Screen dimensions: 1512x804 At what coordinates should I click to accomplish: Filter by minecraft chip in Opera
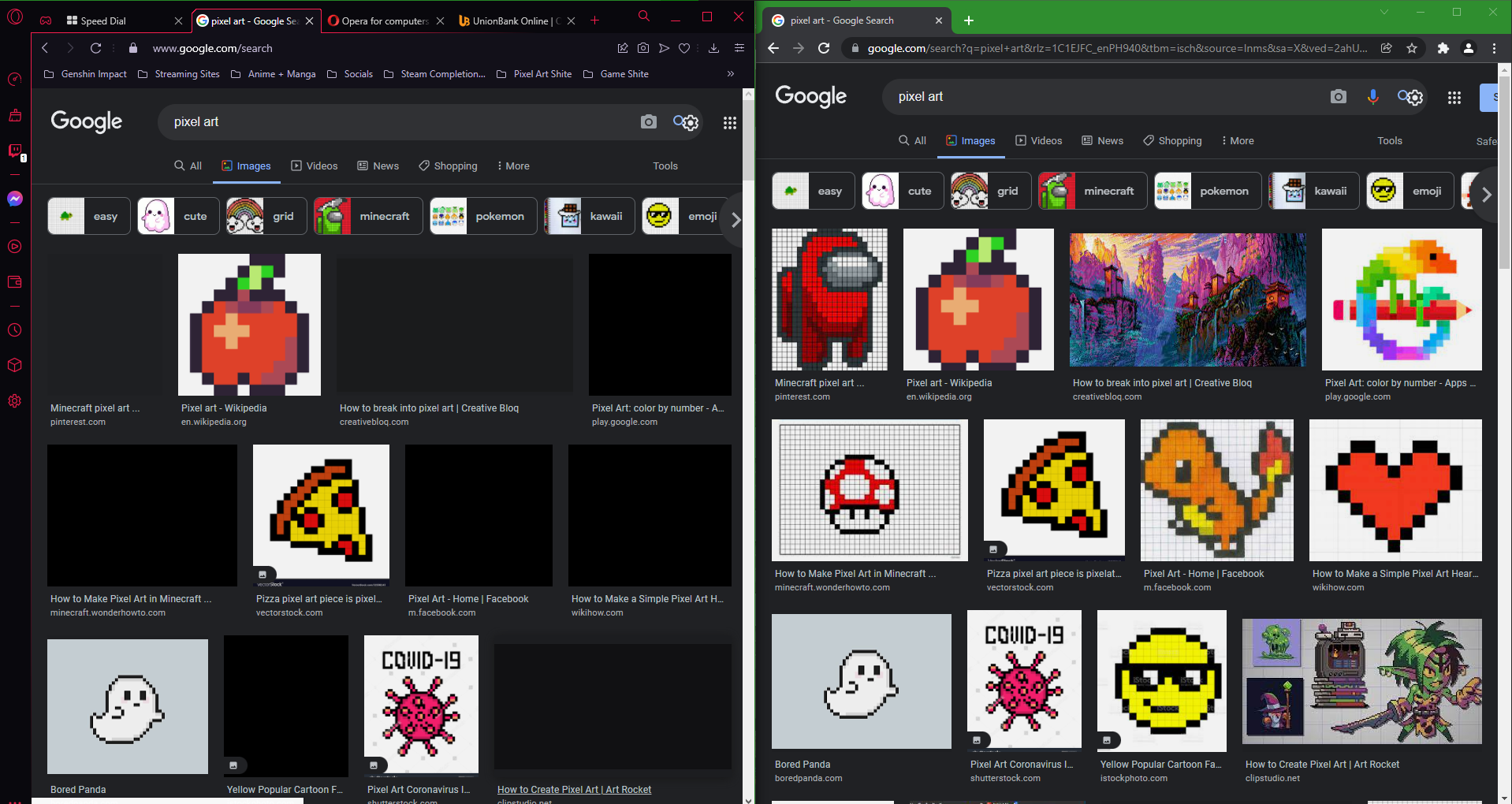368,216
